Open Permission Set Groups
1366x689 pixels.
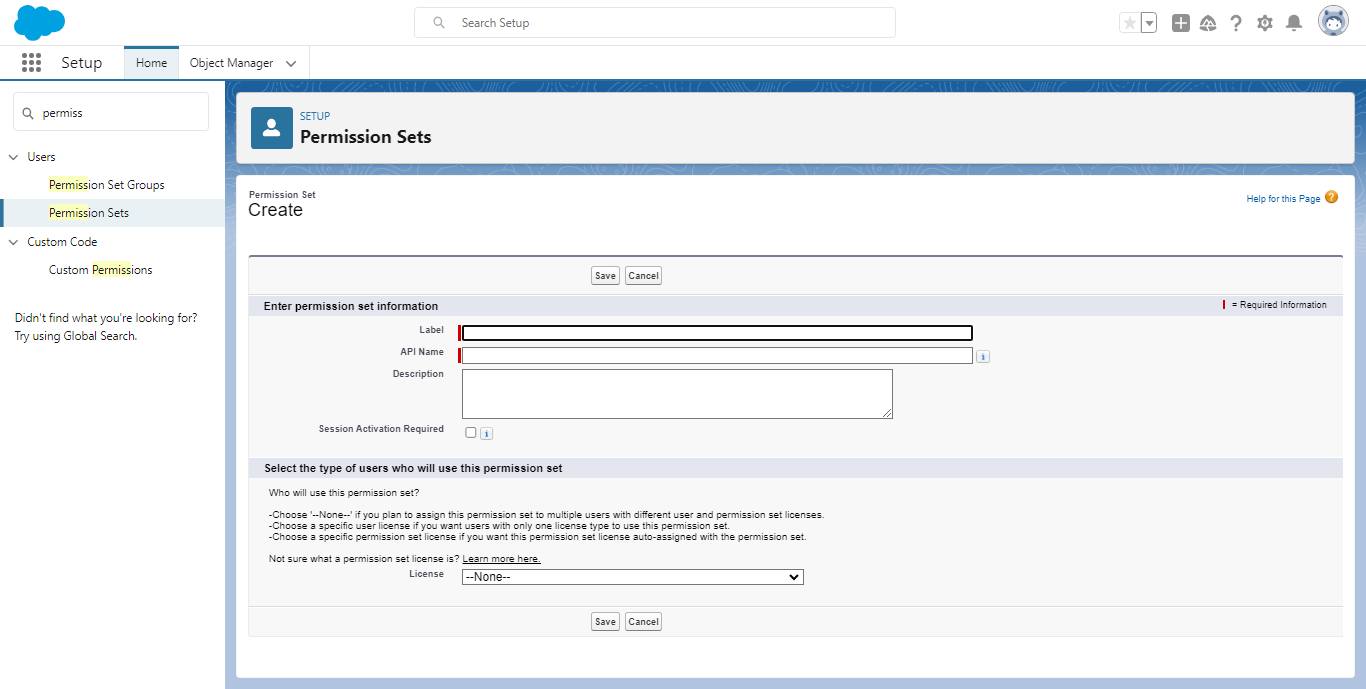107,185
